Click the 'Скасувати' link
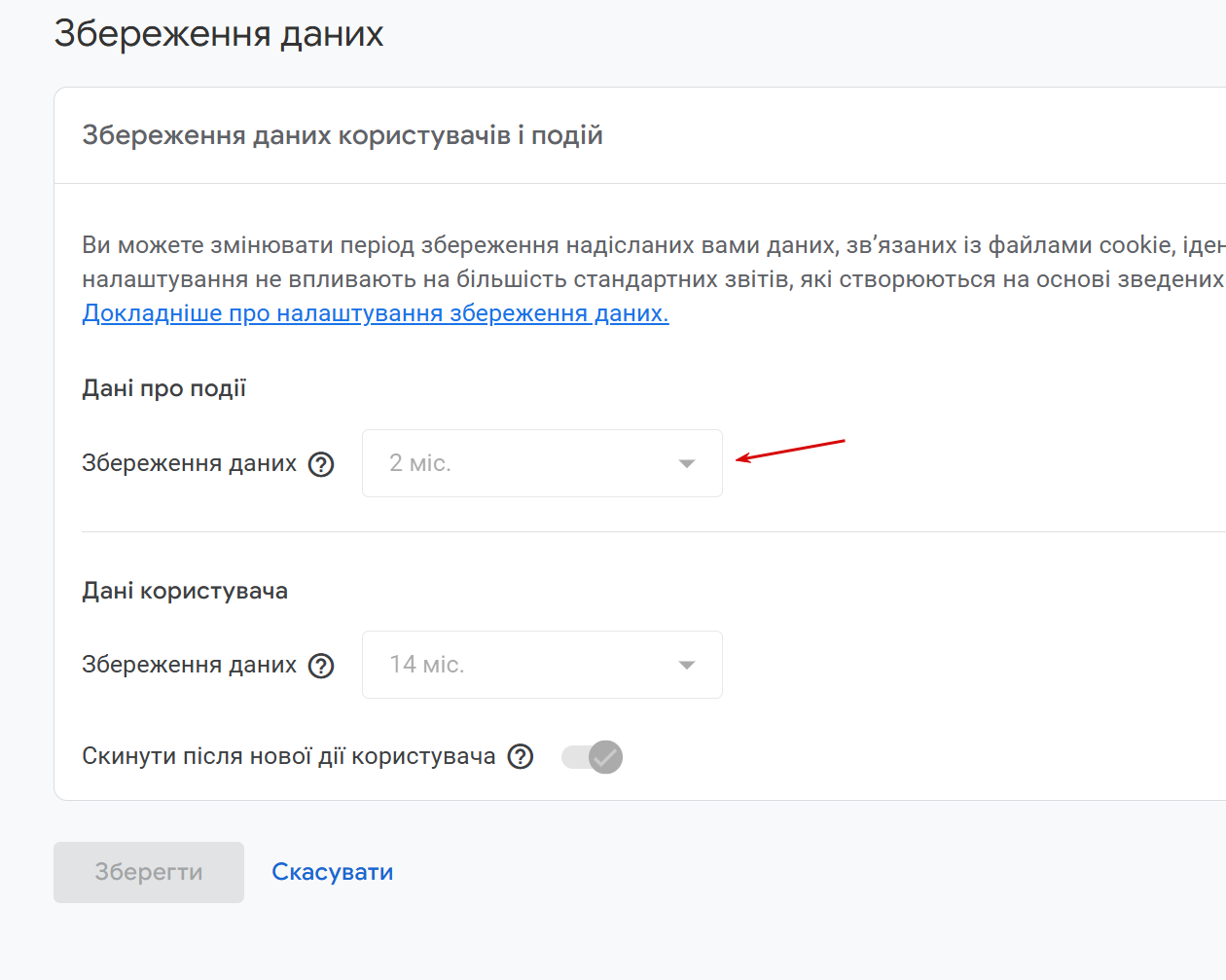1226x980 pixels. [333, 872]
